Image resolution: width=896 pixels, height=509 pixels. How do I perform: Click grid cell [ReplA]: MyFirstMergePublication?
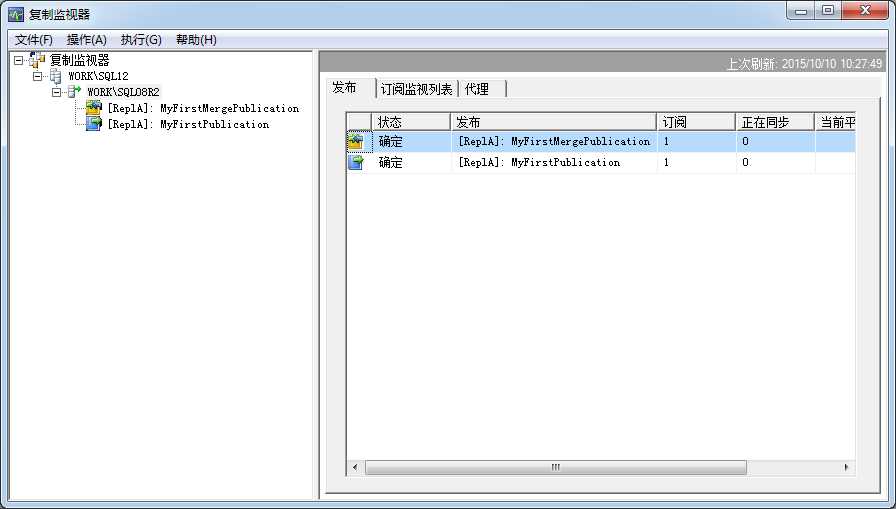coord(554,141)
